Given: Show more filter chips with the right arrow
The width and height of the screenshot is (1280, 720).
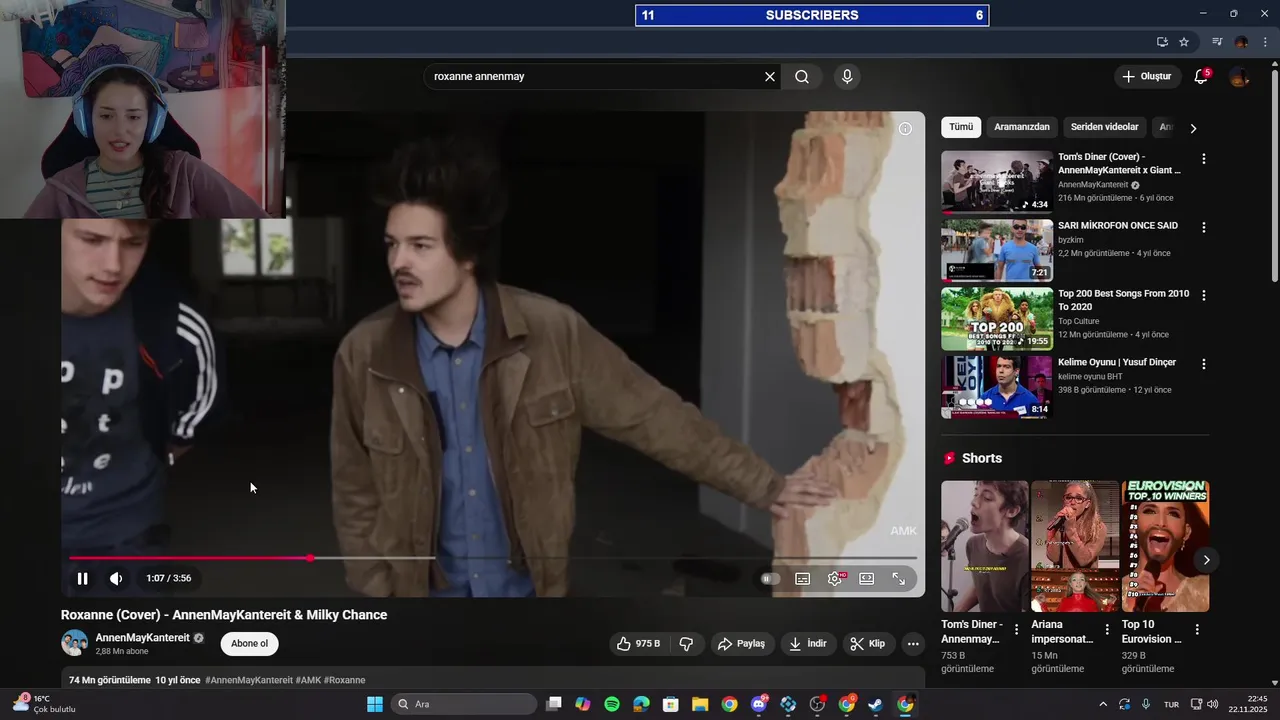Looking at the screenshot, I should click(1193, 128).
